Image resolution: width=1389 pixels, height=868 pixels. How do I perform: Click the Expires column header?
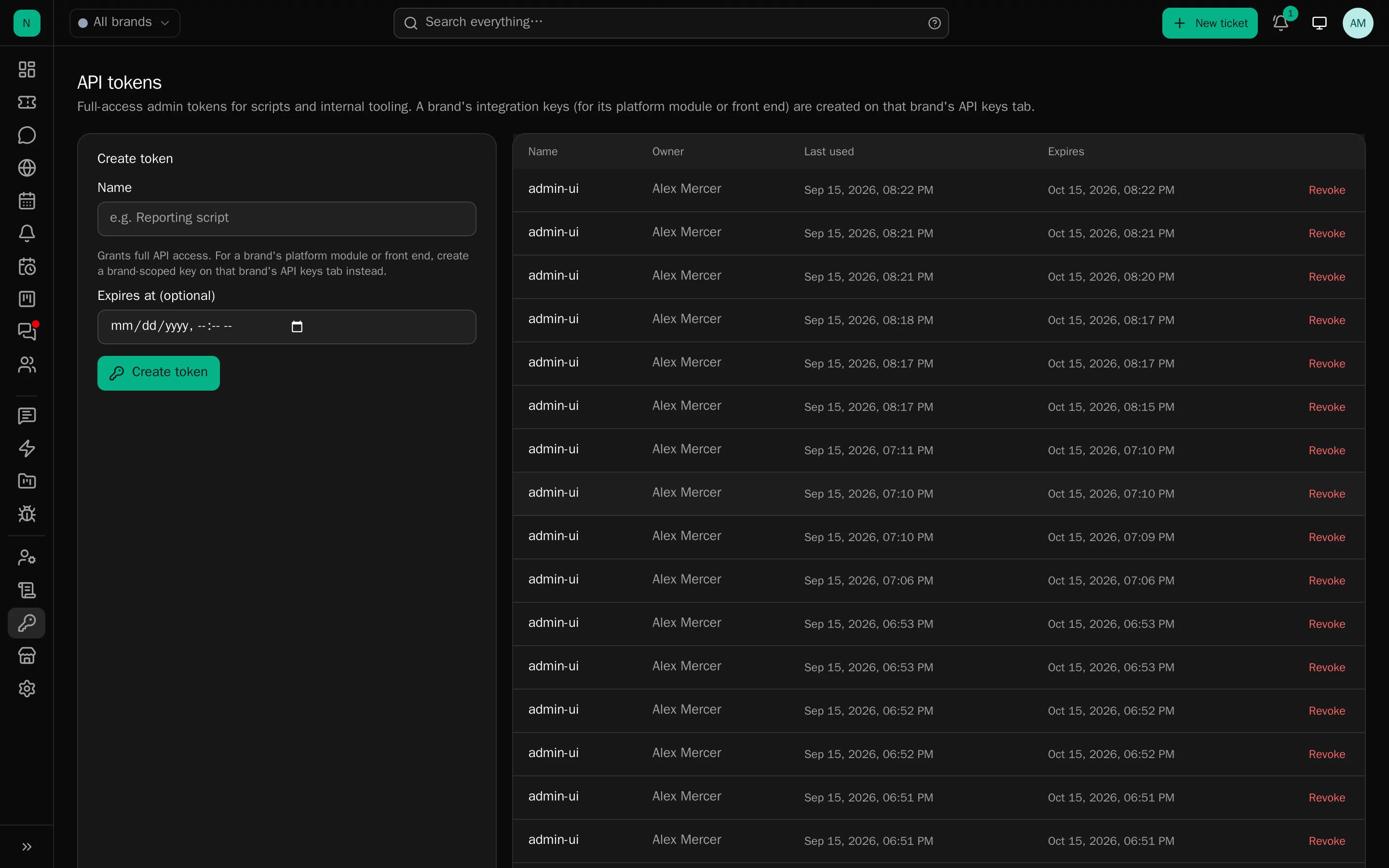point(1066,151)
